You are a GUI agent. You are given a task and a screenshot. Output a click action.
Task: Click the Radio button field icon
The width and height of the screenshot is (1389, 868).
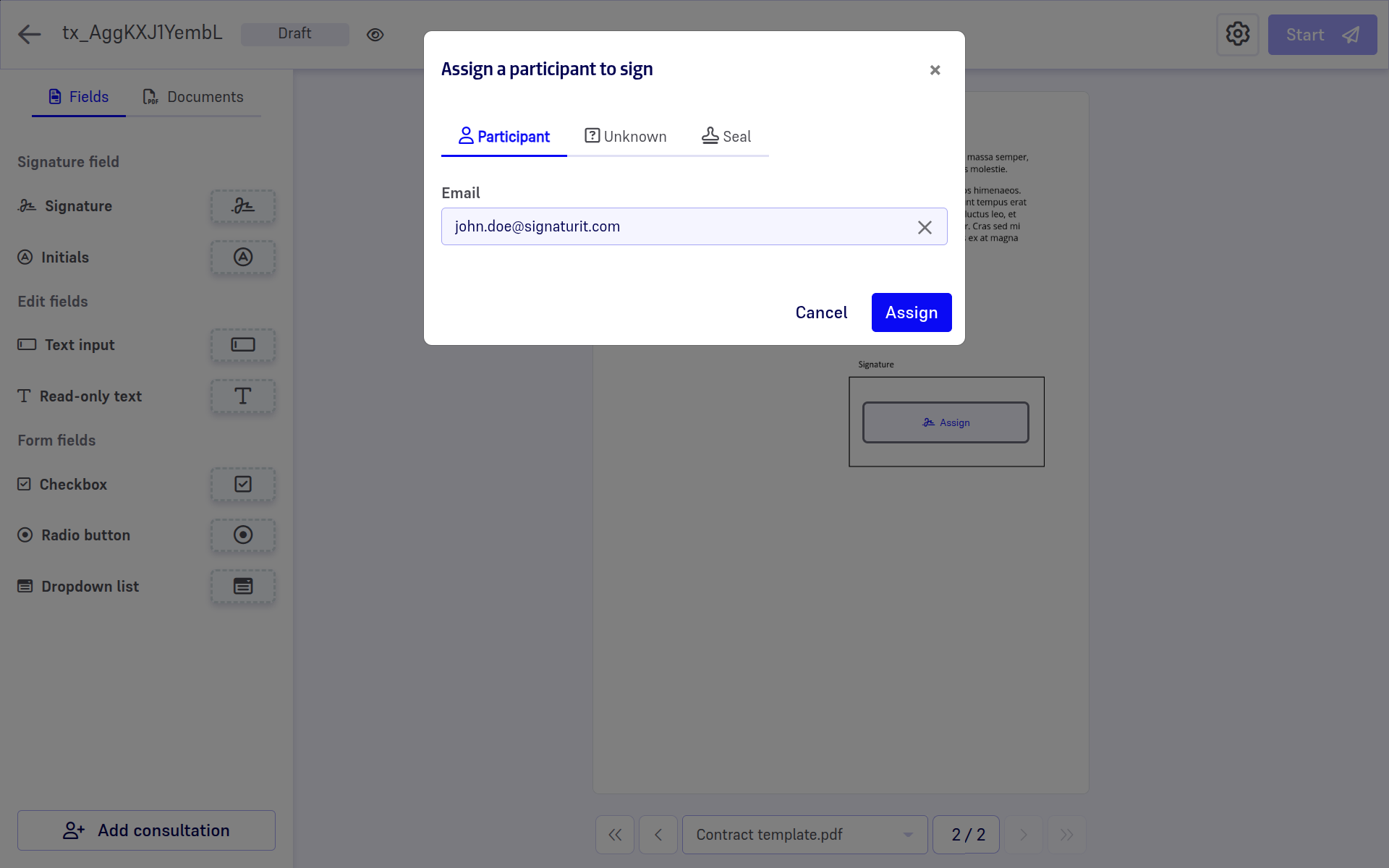(x=243, y=535)
